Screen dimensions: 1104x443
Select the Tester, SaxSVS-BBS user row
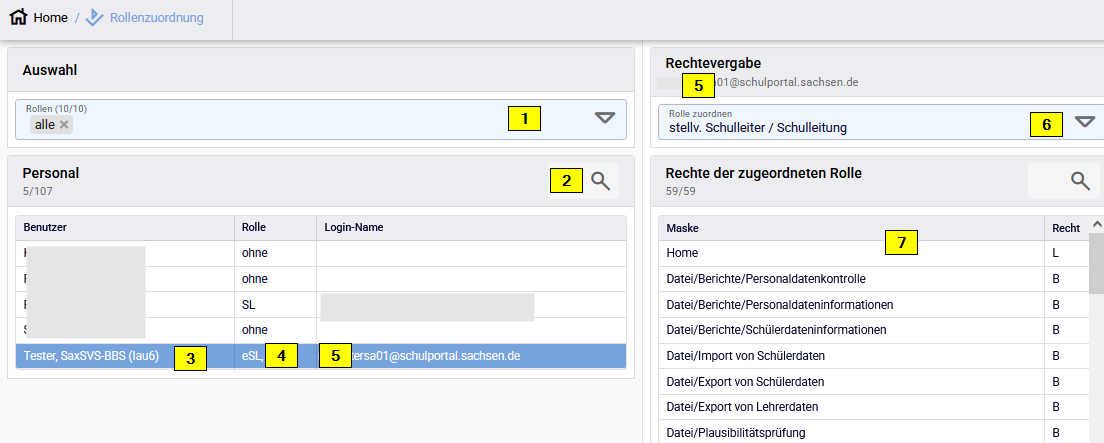point(90,355)
